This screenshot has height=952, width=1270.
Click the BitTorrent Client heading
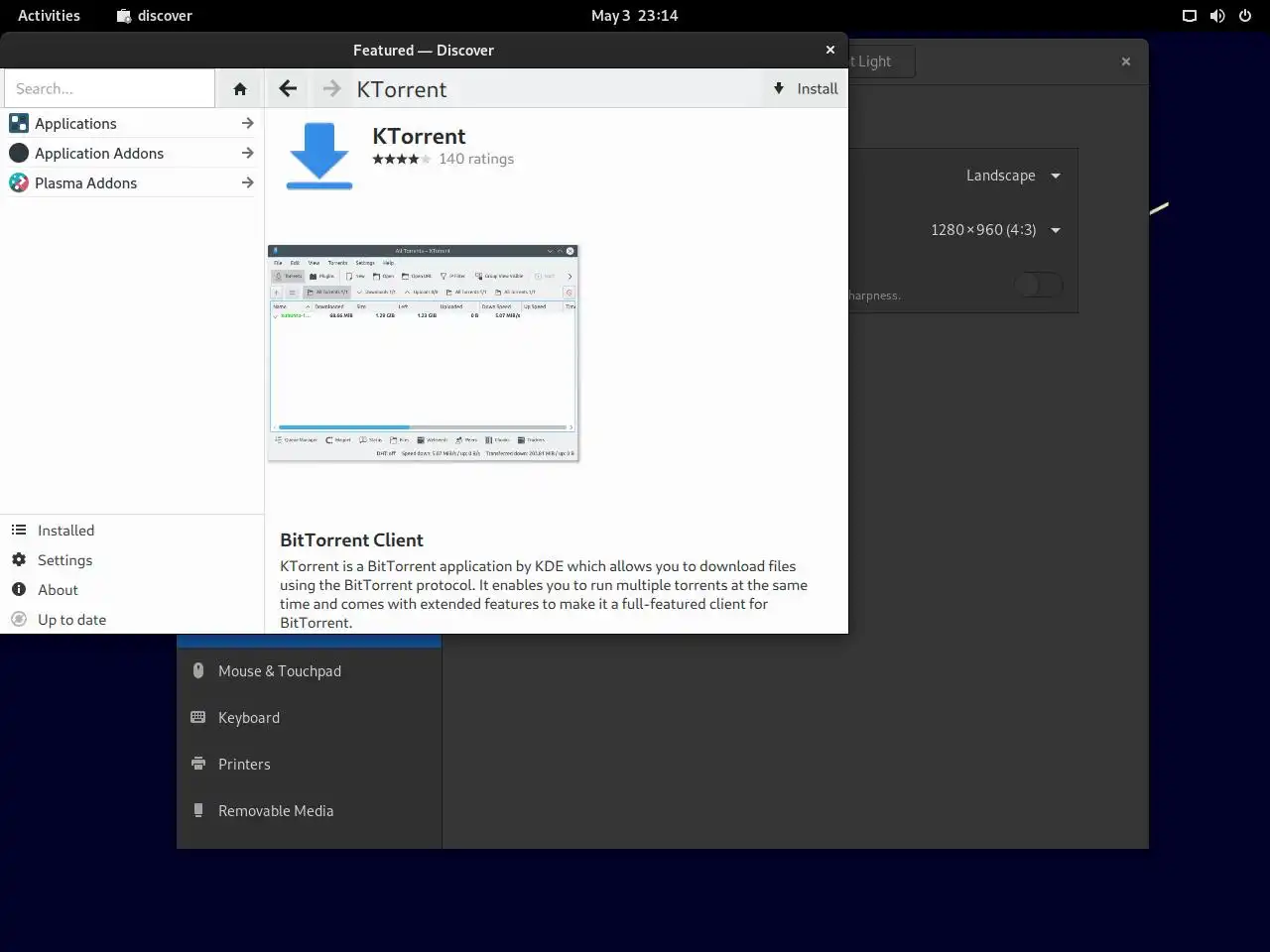(x=351, y=540)
